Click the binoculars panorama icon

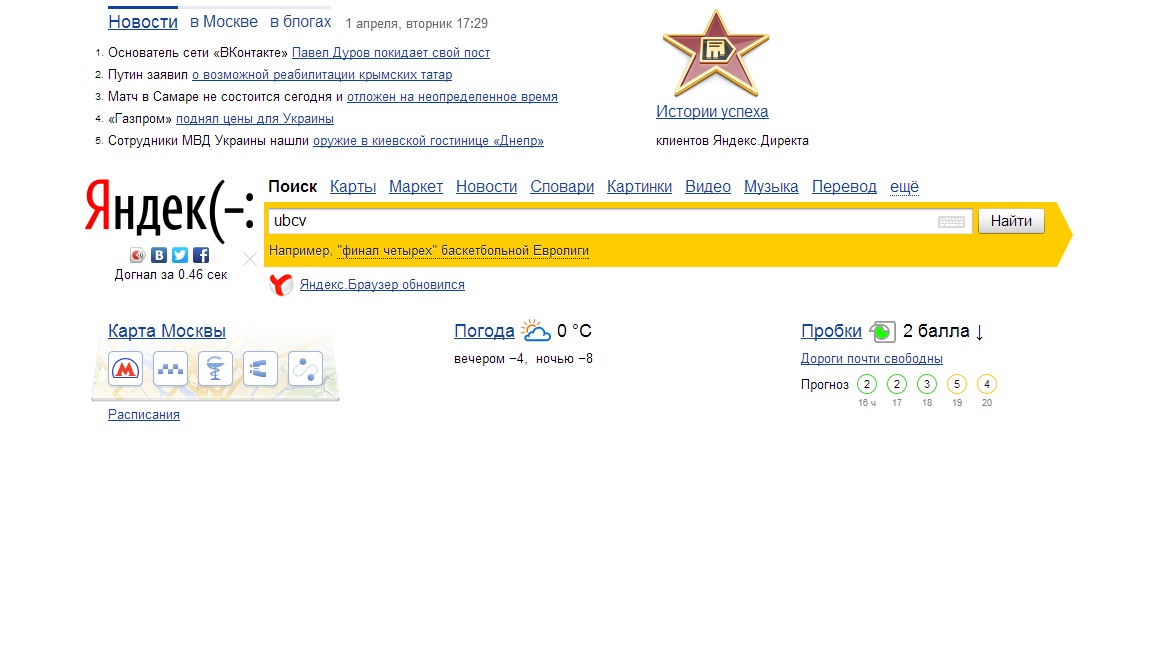pyautogui.click(x=260, y=369)
